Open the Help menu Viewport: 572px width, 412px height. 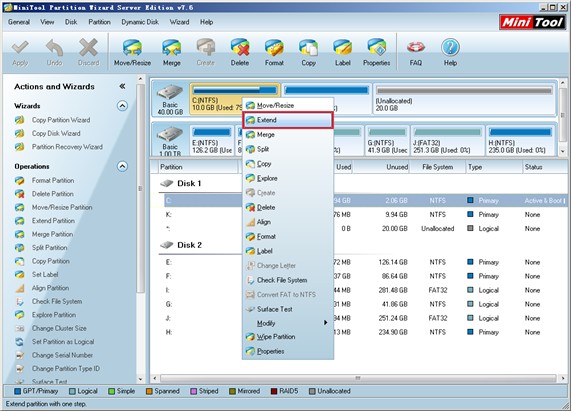[206, 22]
